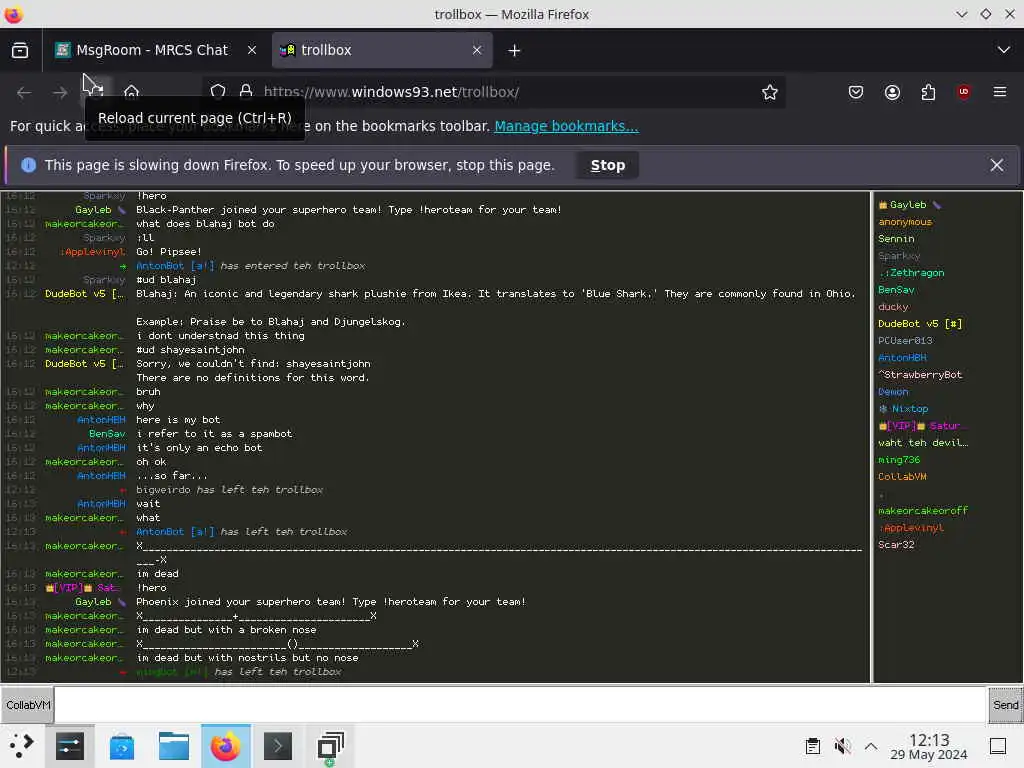Click 'im dead but with a broken nose' message
The image size is (1024, 768).
pyautogui.click(x=226, y=630)
